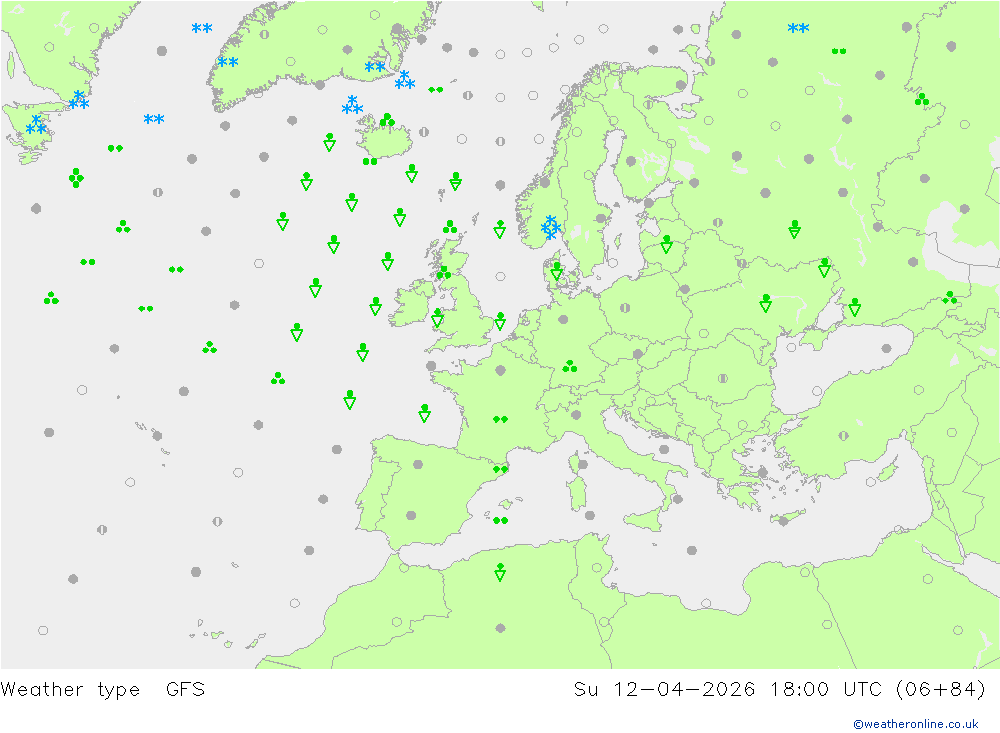Viewport: 1000px width, 733px height.
Task: Click the blue triple-snowflake symbol west of Iceland
Action: coord(352,105)
